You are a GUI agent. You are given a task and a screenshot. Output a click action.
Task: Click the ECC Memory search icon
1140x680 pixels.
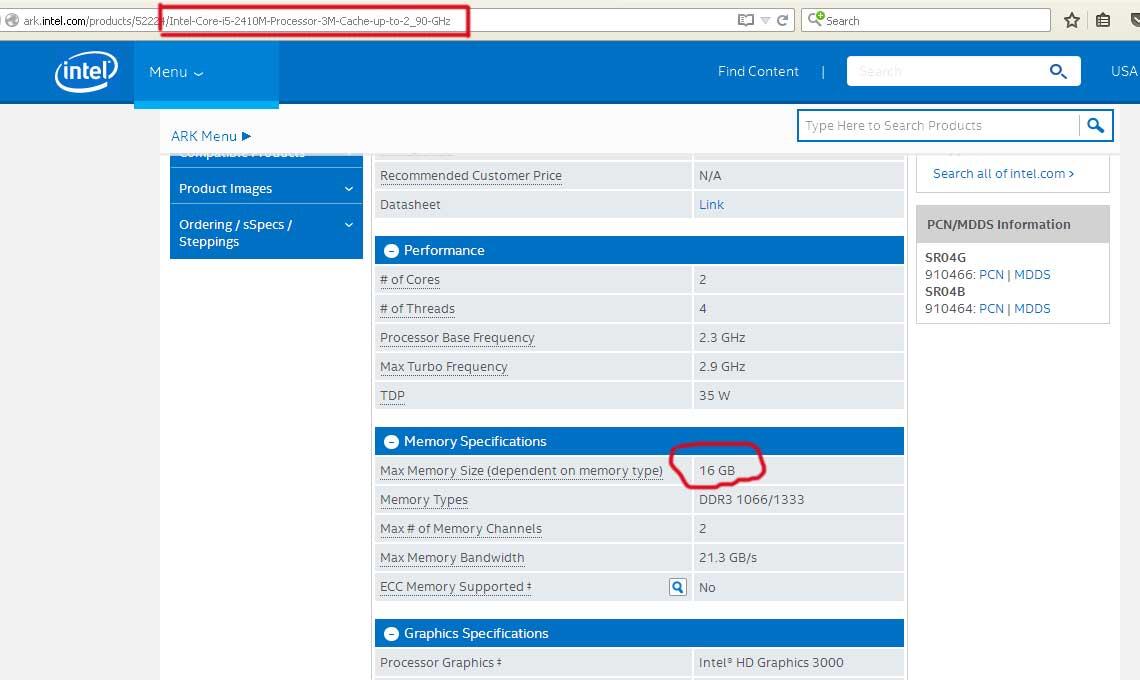678,587
